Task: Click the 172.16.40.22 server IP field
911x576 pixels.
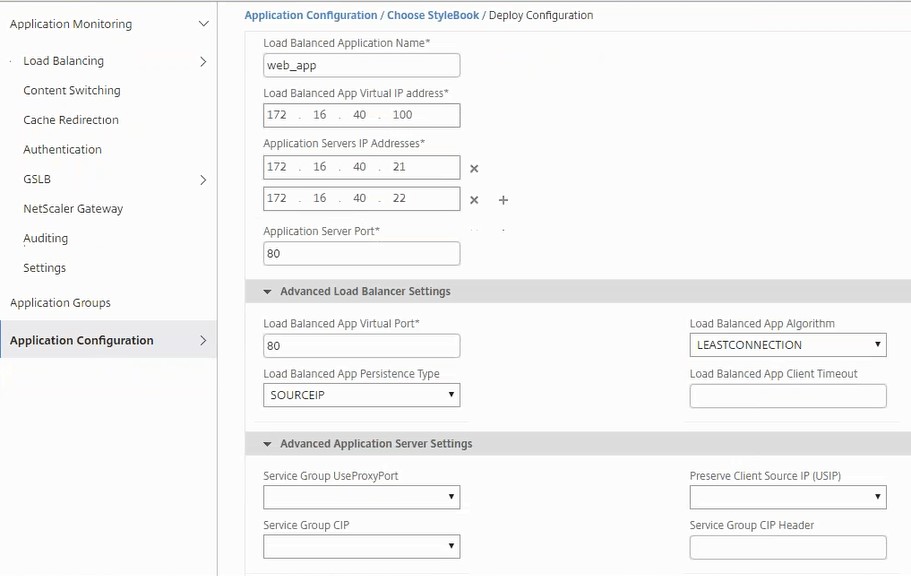Action: click(x=361, y=199)
